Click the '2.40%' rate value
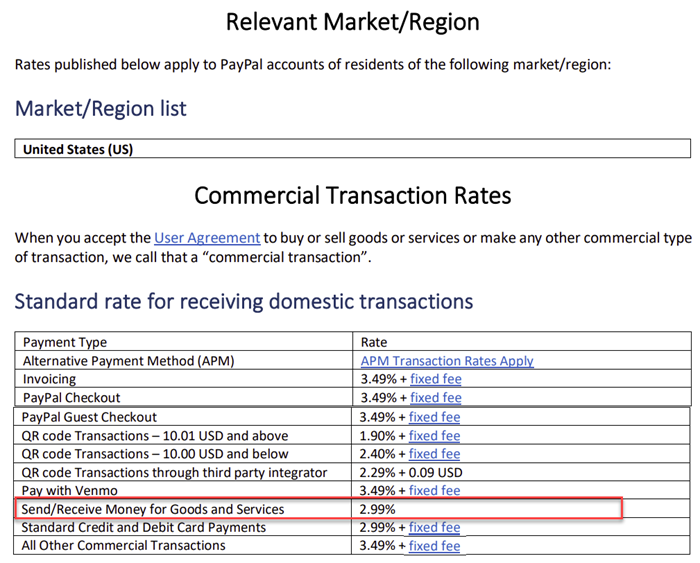 tap(378, 454)
